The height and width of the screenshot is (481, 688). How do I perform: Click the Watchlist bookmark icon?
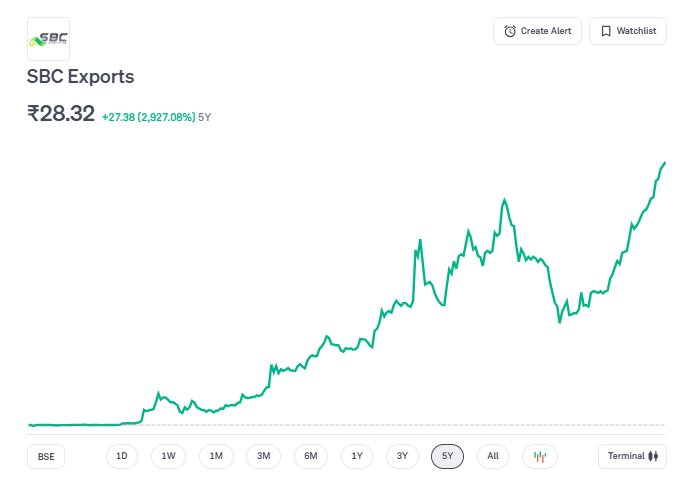606,31
